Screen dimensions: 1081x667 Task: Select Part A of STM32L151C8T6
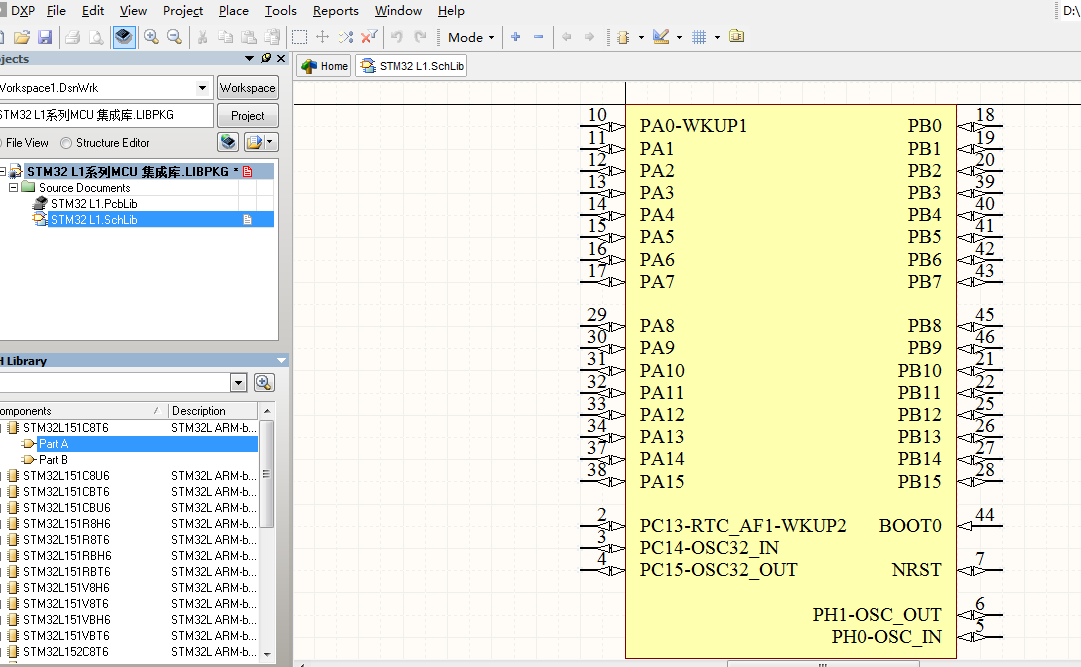[x=53, y=444]
